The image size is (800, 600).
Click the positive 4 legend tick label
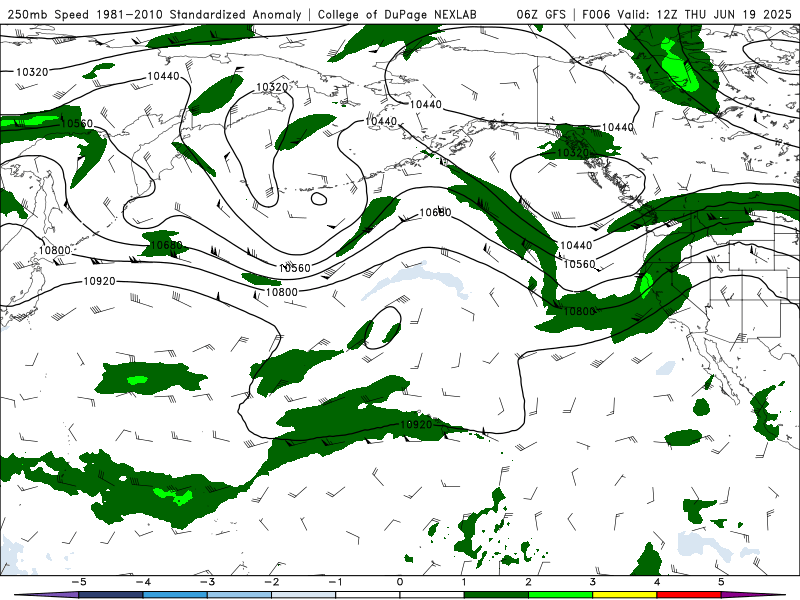(x=657, y=582)
